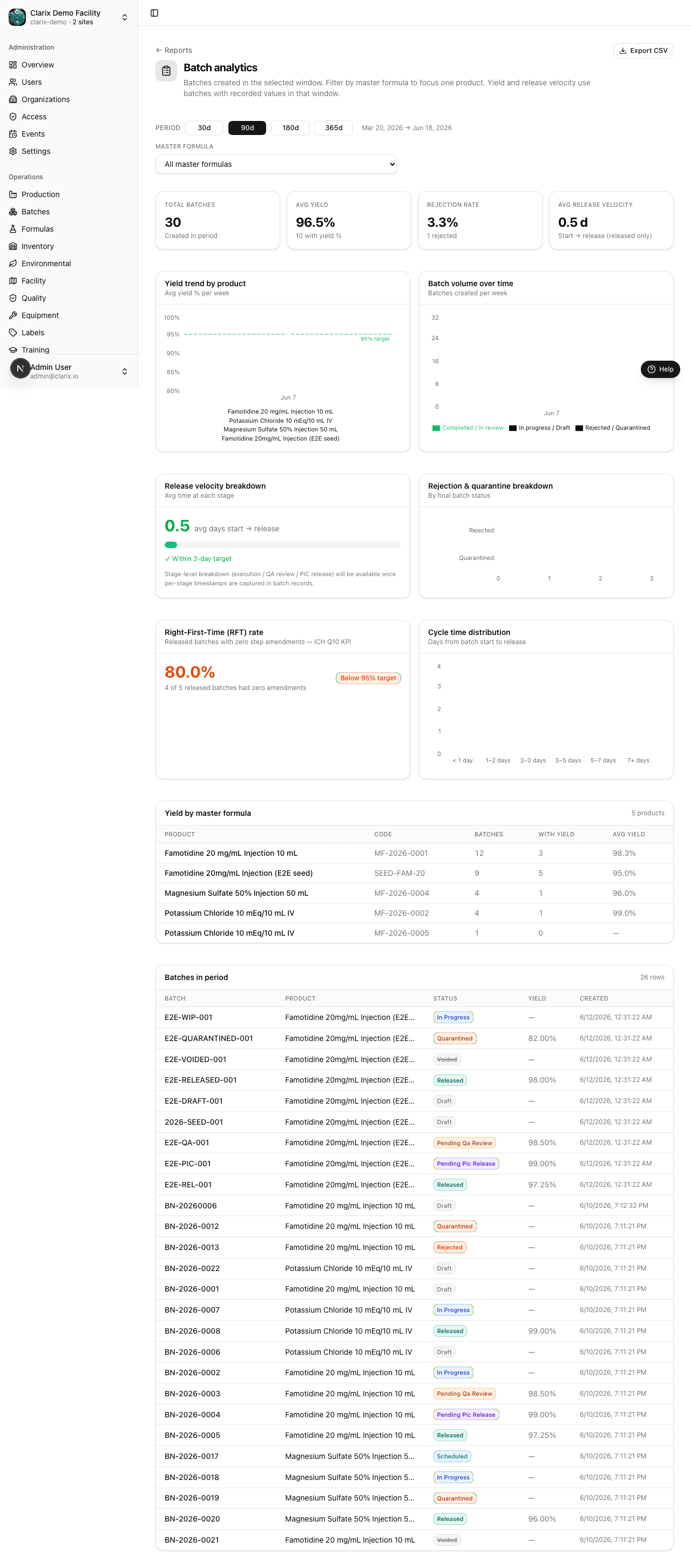The image size is (691, 1568).
Task: Click the Scheduled status badge
Action: coord(452,1456)
